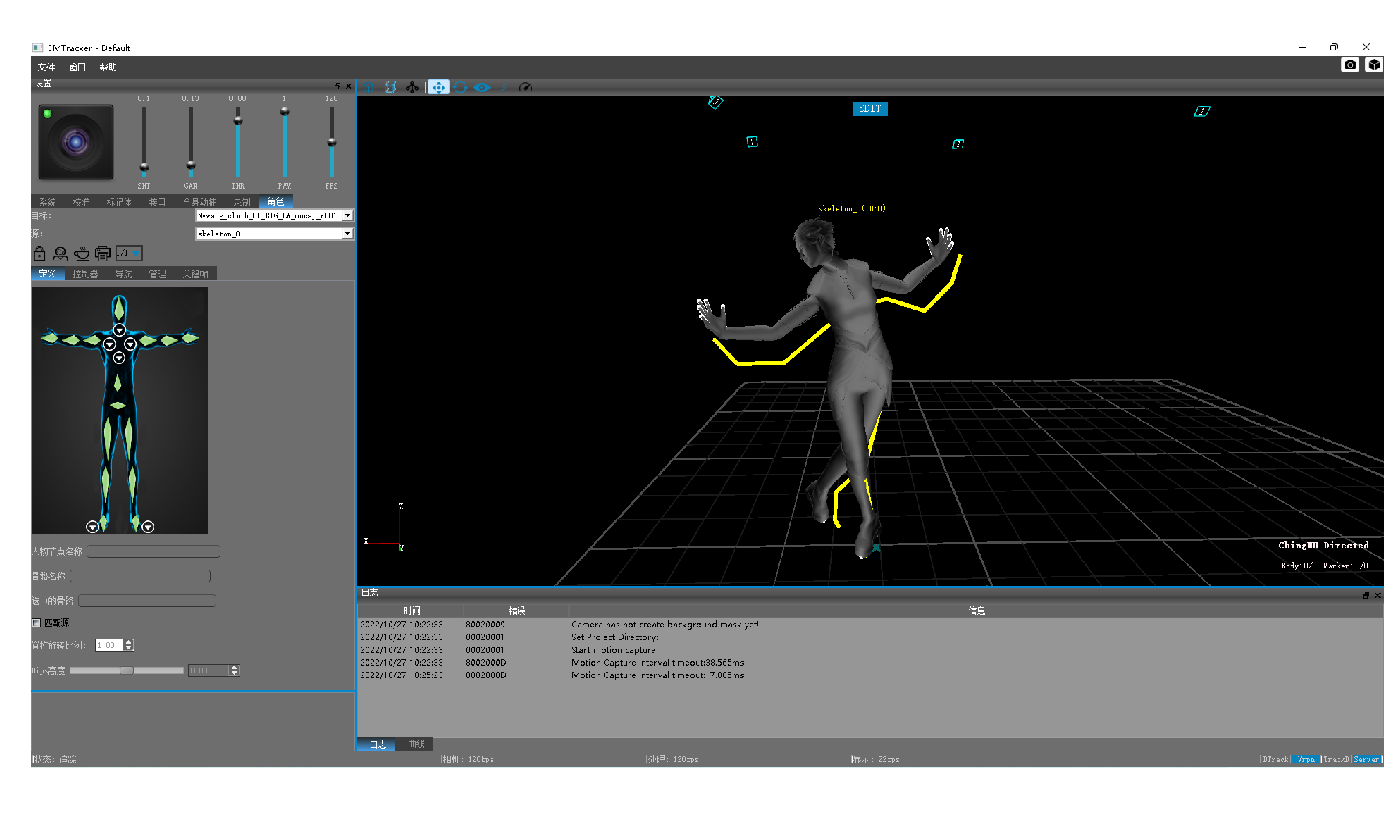Click the coffee cup icon

82,253
